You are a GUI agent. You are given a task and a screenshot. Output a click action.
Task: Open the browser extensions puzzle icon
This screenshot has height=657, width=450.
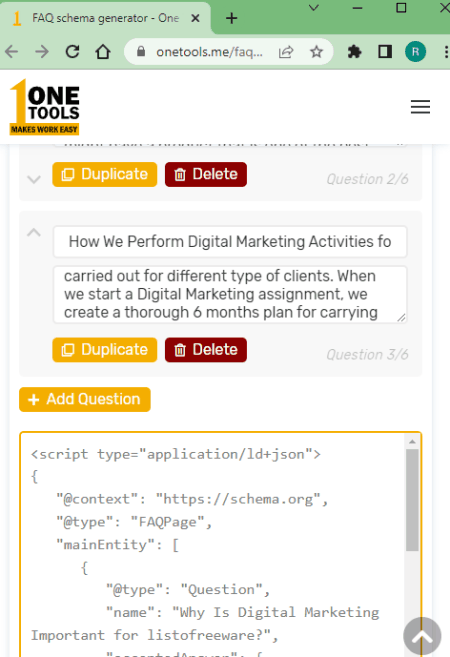[x=354, y=52]
